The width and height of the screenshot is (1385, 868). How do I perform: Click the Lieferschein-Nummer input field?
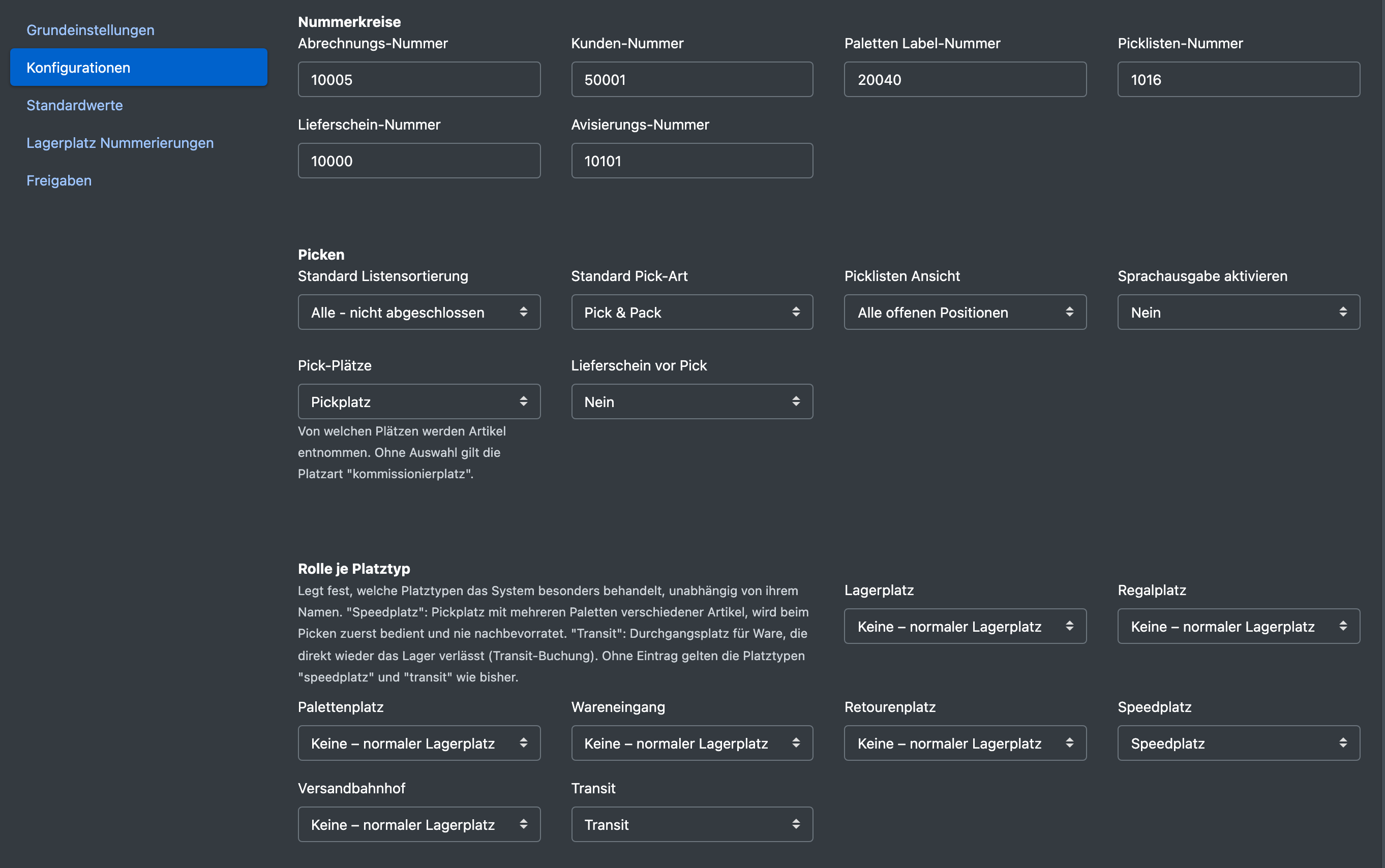tap(419, 161)
